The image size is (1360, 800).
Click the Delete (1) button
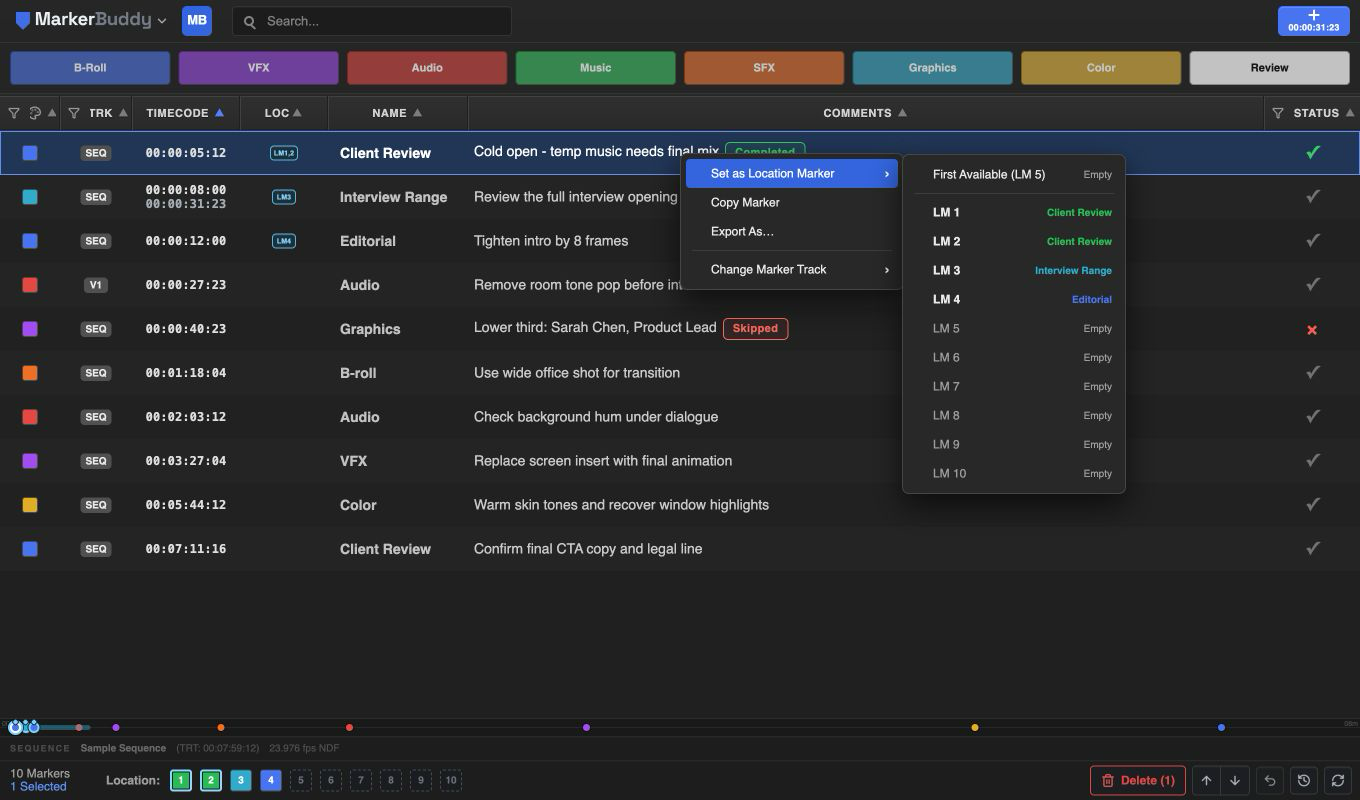(x=1138, y=780)
